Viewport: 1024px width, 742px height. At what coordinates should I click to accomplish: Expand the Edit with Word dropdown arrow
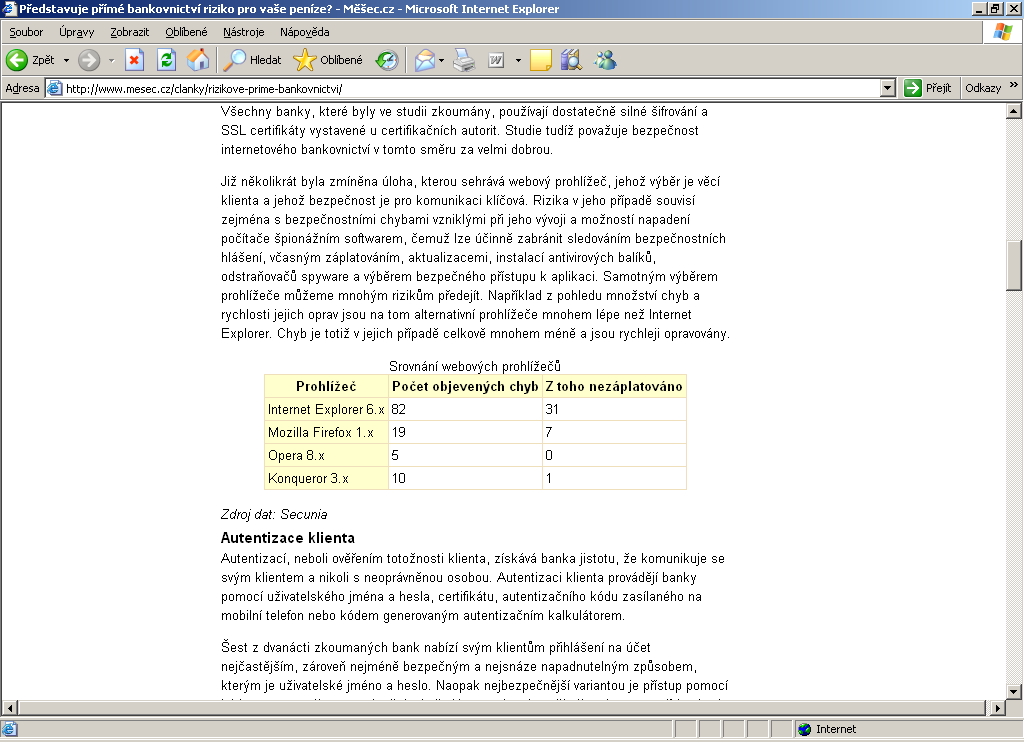tap(519, 61)
